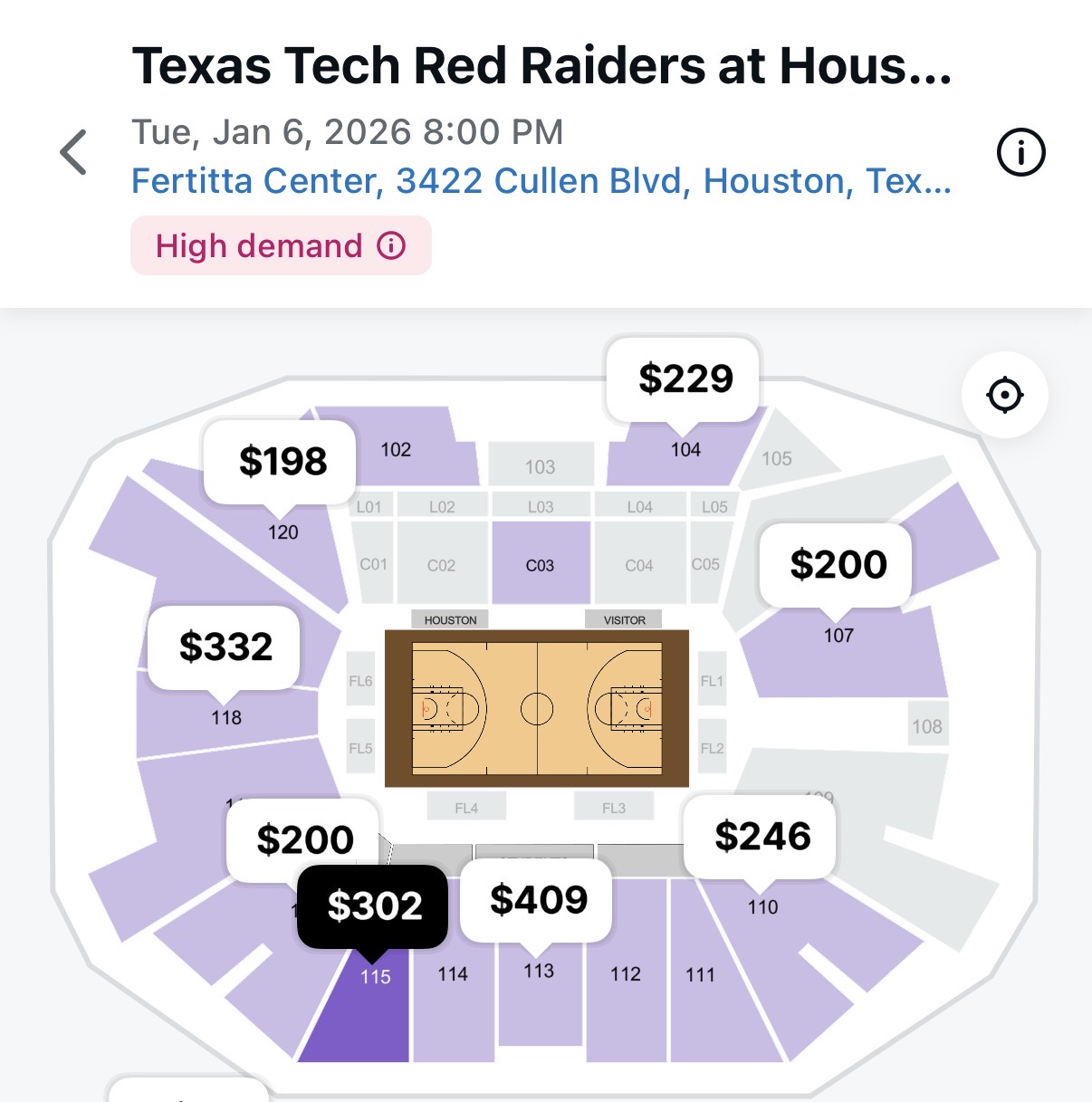This screenshot has width=1092, height=1102.
Task: Tap section 103 on the seat map
Action: click(541, 466)
